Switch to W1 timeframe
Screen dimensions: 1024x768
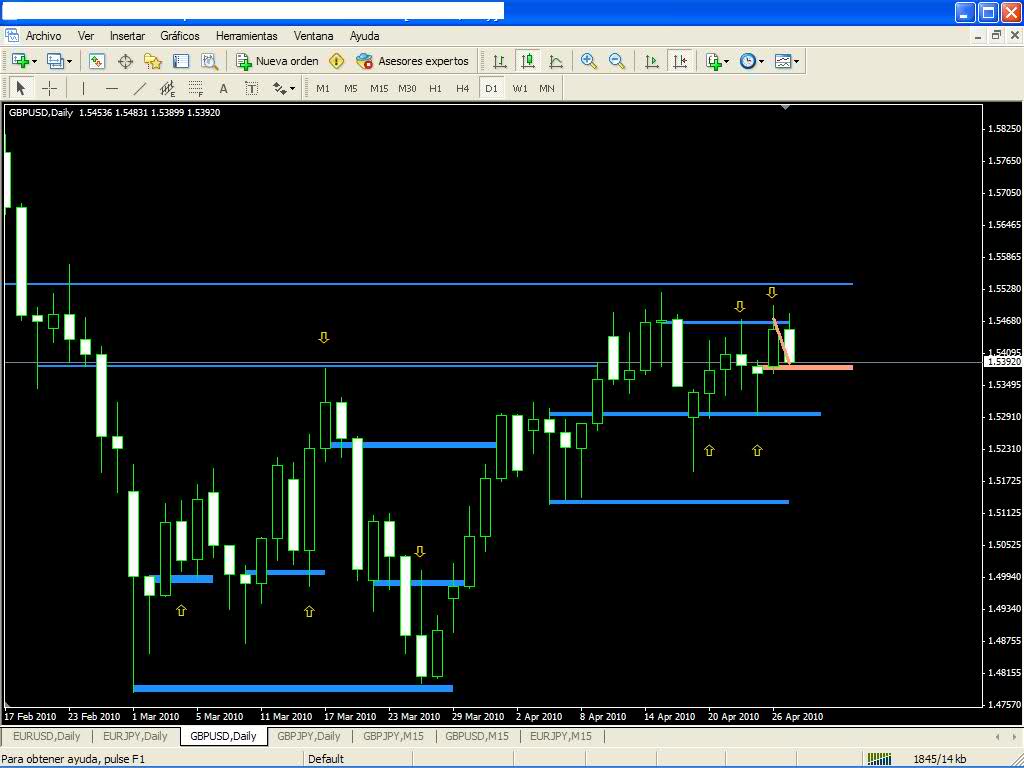point(520,88)
